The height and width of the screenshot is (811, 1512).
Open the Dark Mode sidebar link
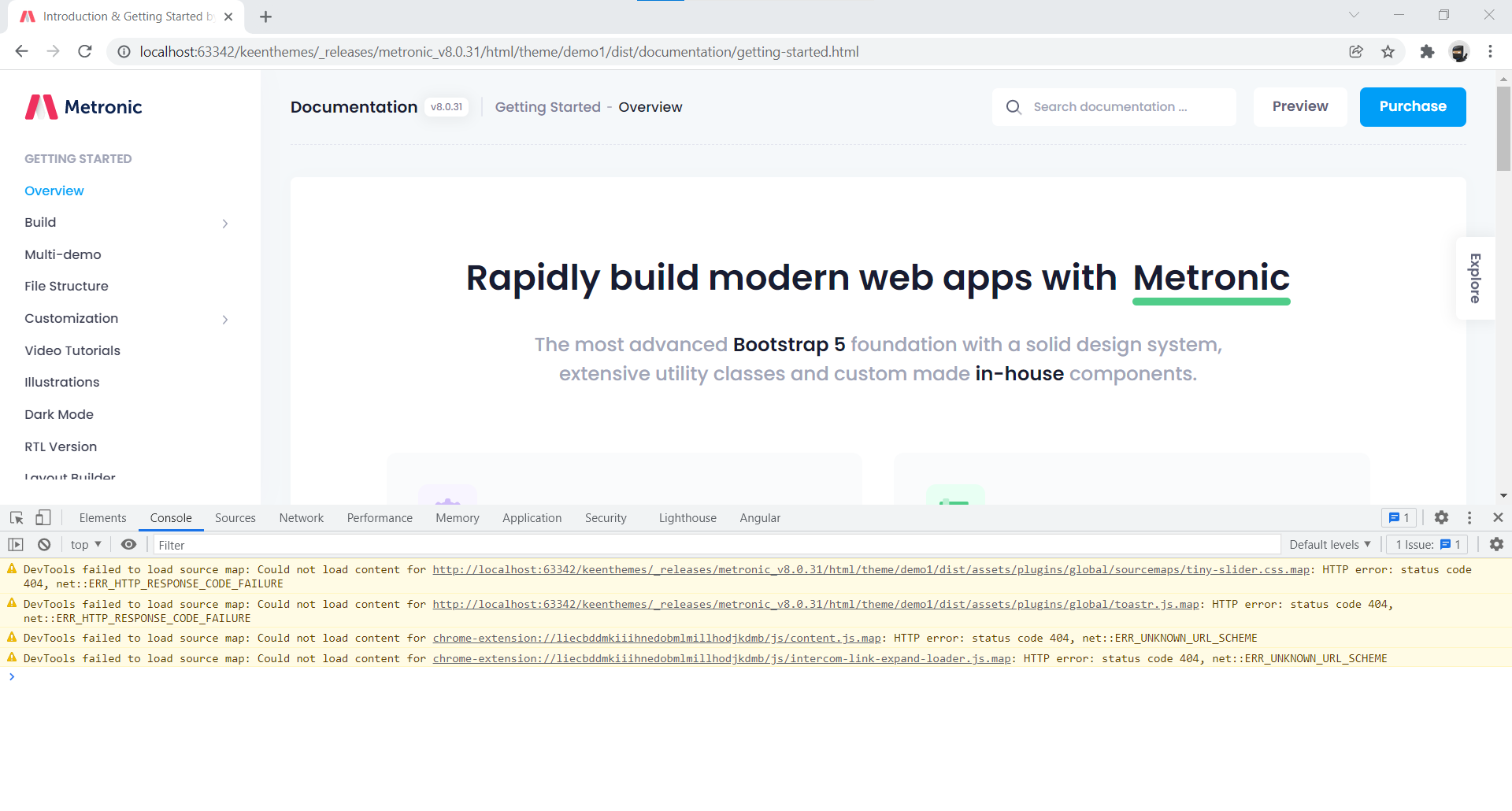click(59, 414)
